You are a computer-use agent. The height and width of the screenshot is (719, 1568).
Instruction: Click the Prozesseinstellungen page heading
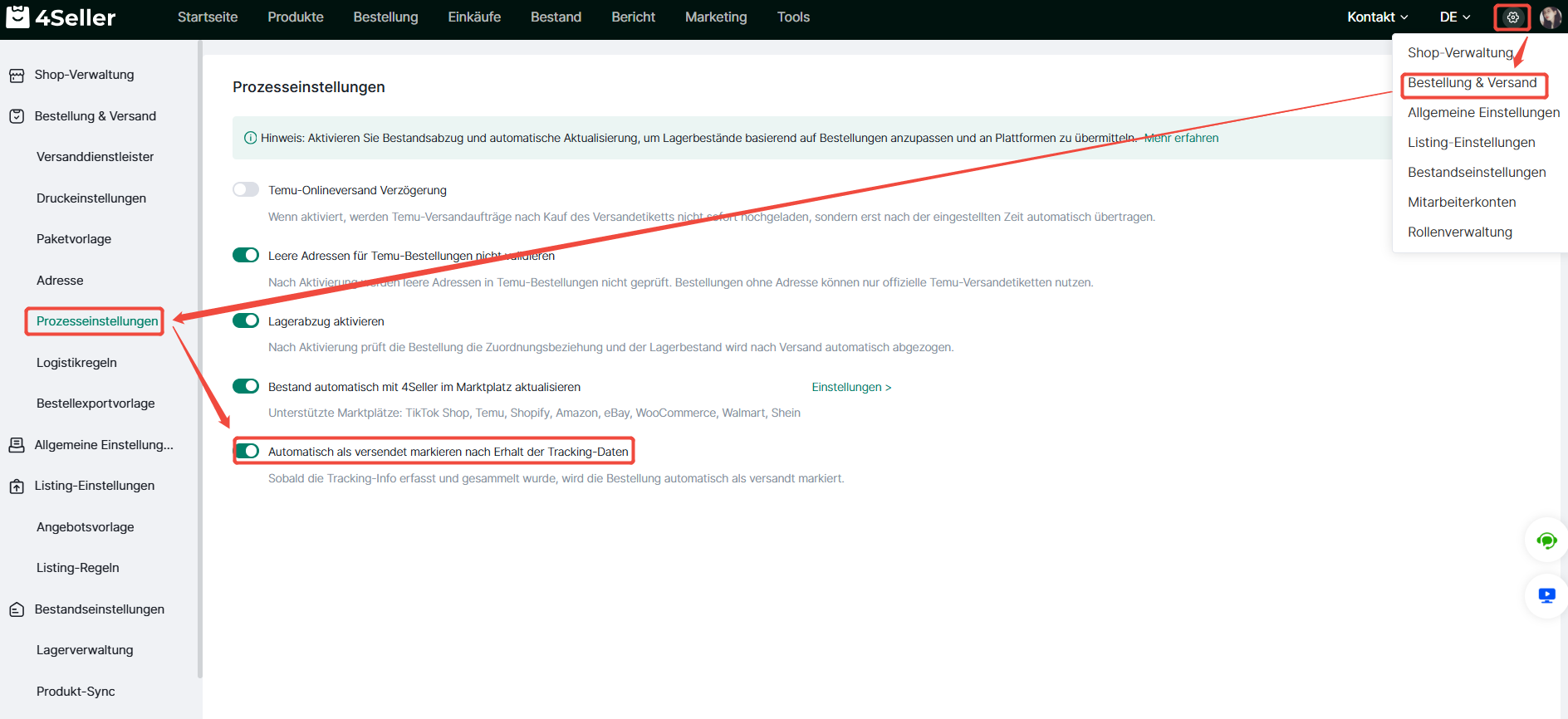click(309, 87)
